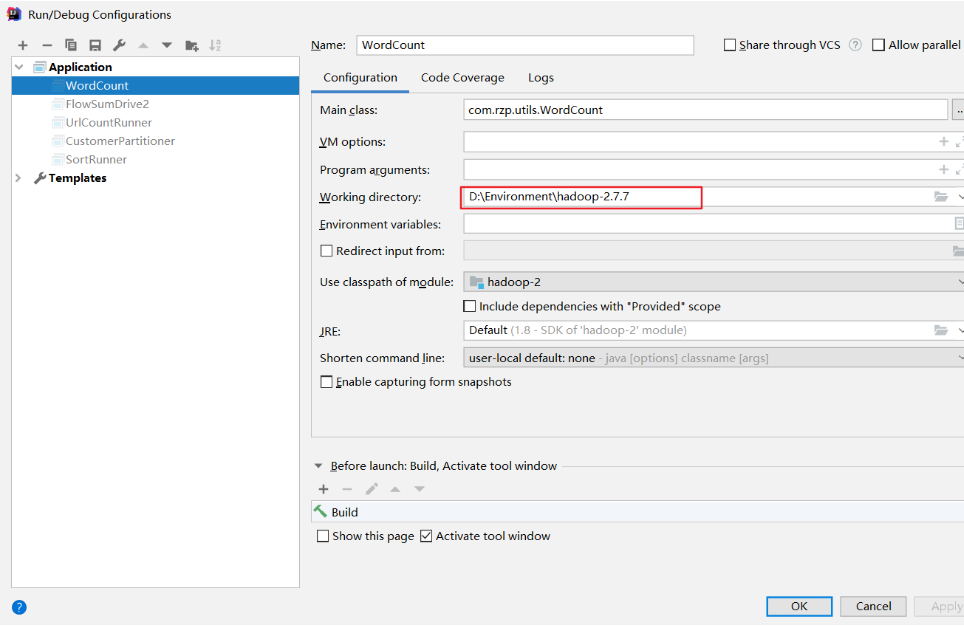Open Use classpath of module dropdown
Viewport: 964px width, 627px height.
click(713, 282)
